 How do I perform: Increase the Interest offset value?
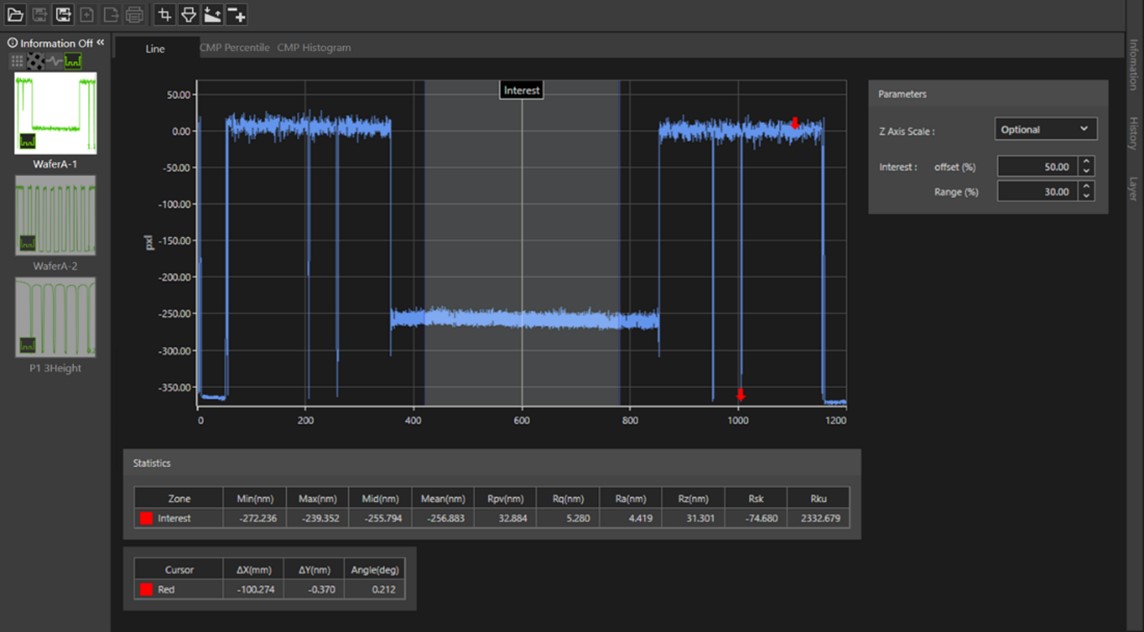(x=1087, y=162)
